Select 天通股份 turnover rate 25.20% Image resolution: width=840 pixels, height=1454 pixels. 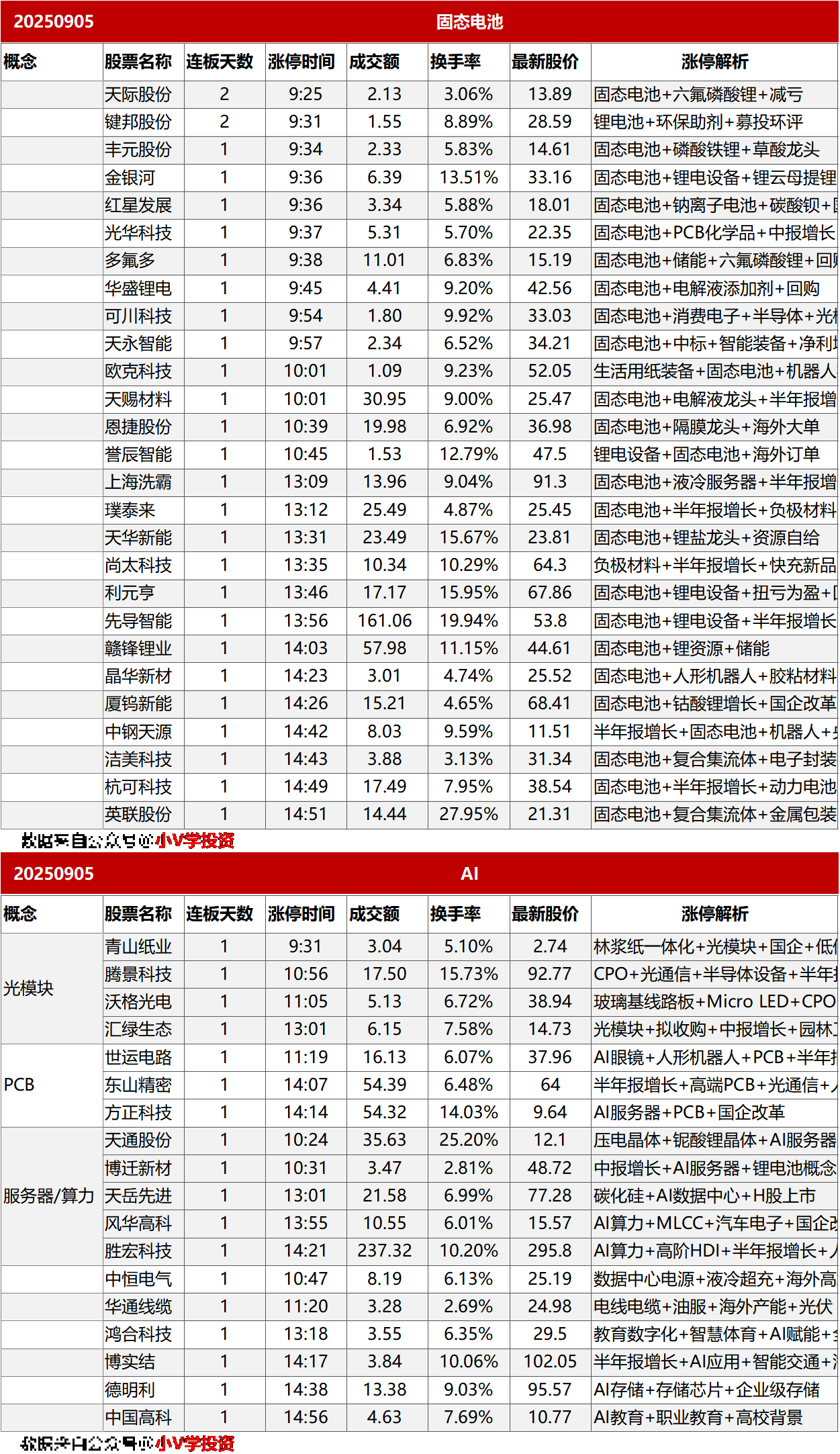point(469,1140)
